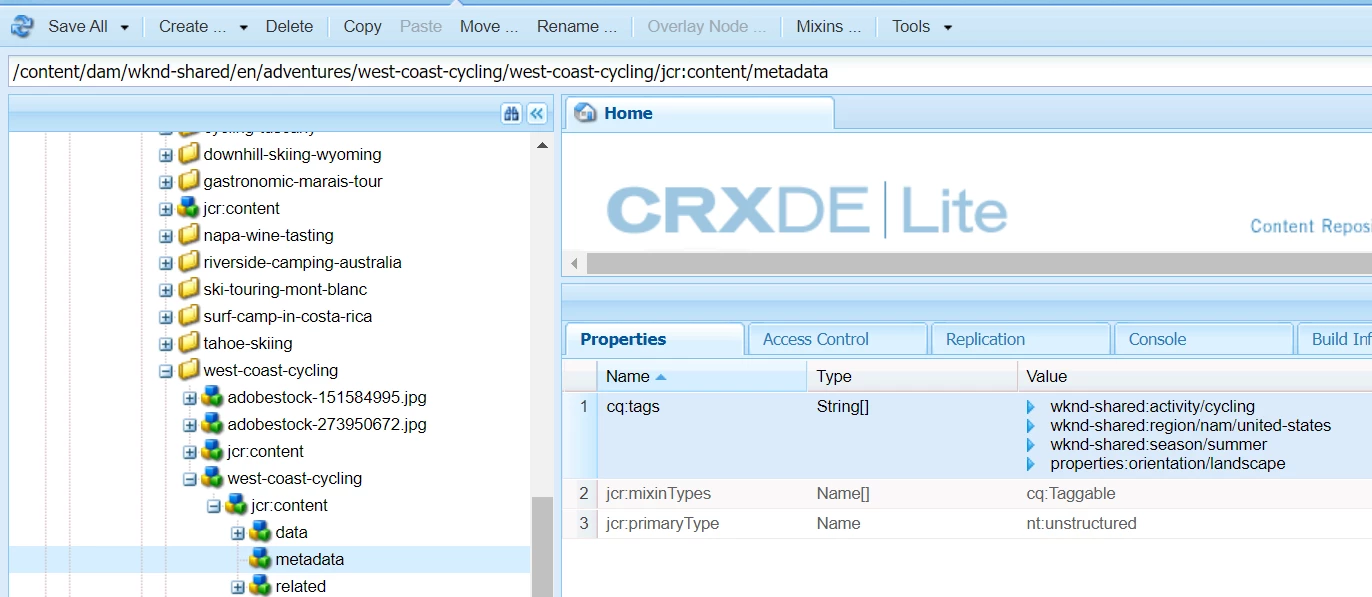
Task: Expand the surf-camp-in-costa-rica node
Action: pos(166,317)
